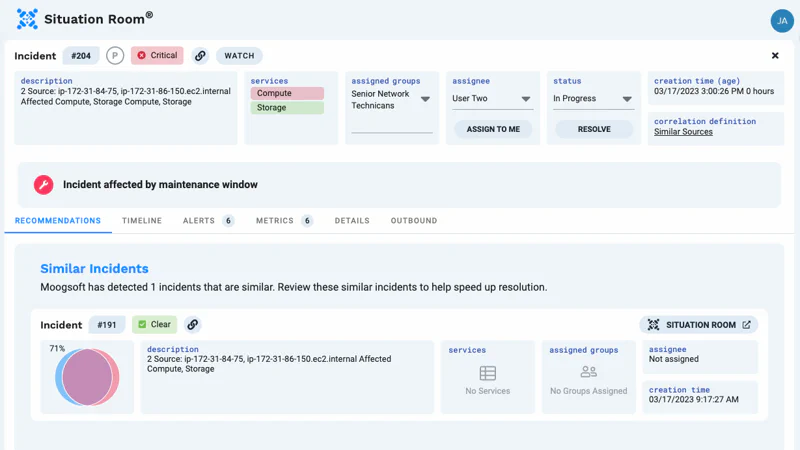
Task: Click the P priority circle icon
Action: pyautogui.click(x=115, y=56)
